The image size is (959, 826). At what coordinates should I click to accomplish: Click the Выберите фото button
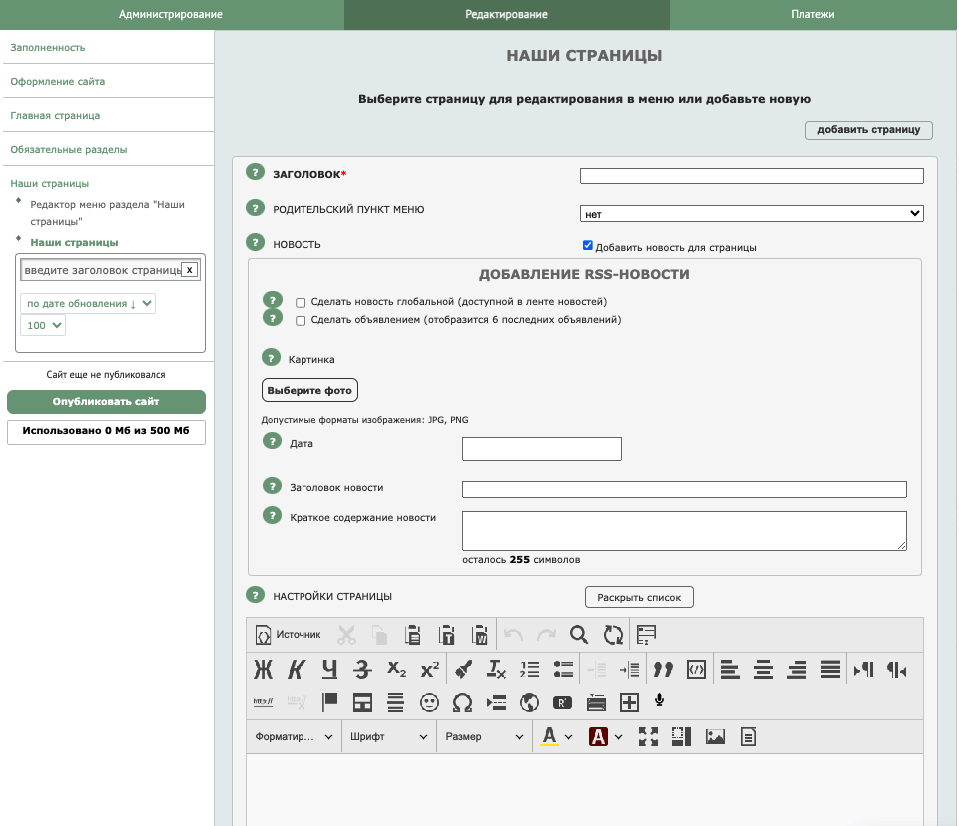[x=309, y=390]
